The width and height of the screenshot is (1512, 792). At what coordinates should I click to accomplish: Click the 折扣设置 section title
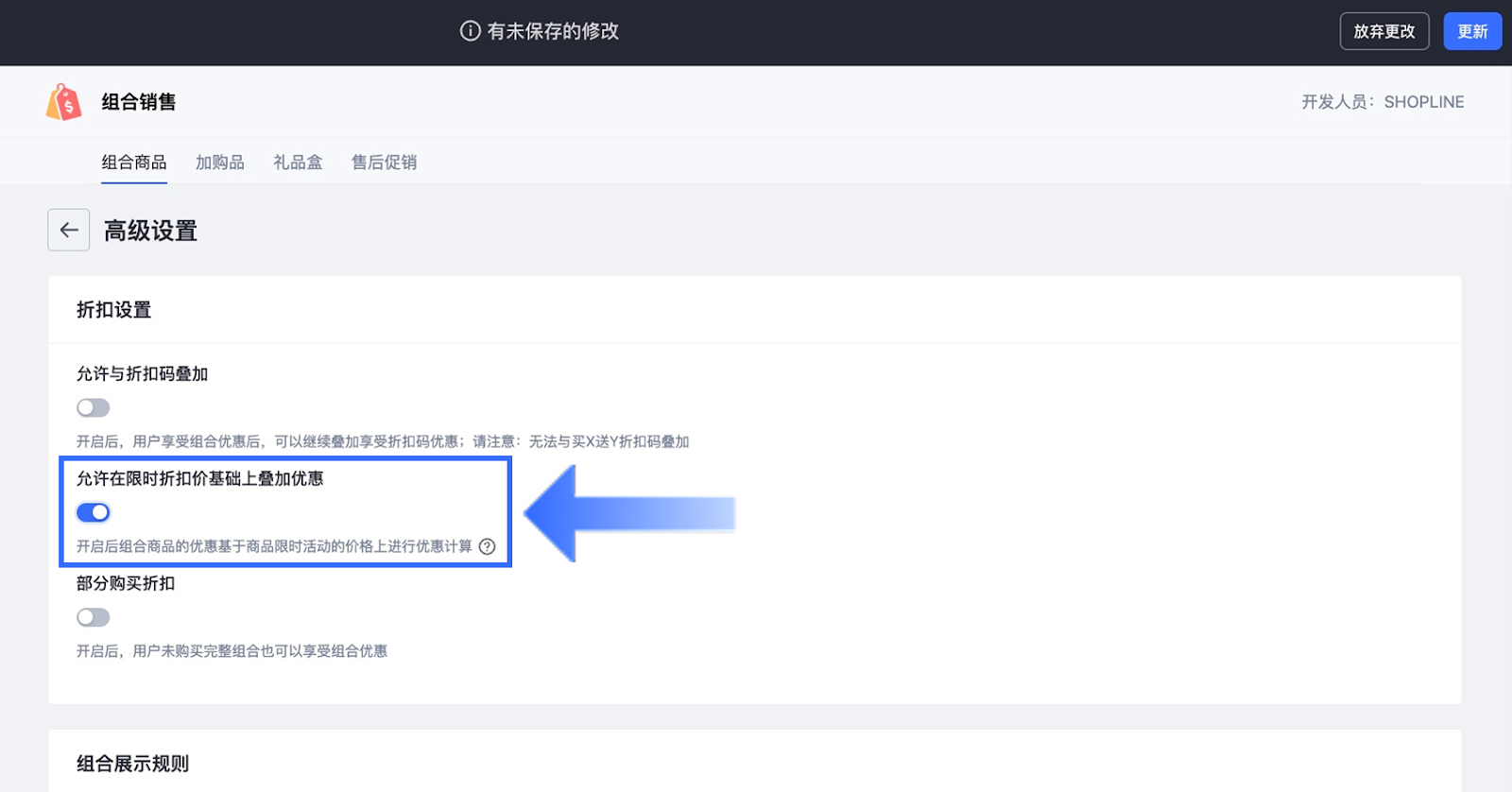[113, 310]
